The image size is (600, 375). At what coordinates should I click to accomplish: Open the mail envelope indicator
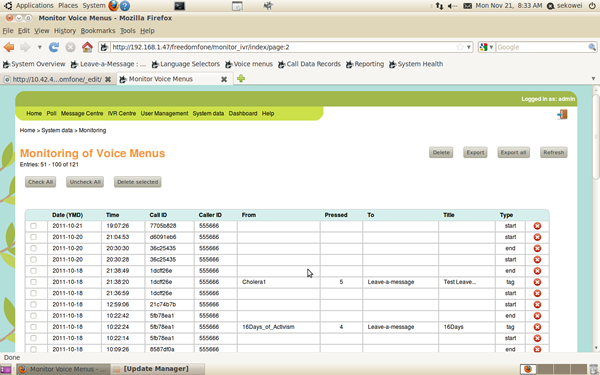(467, 6)
